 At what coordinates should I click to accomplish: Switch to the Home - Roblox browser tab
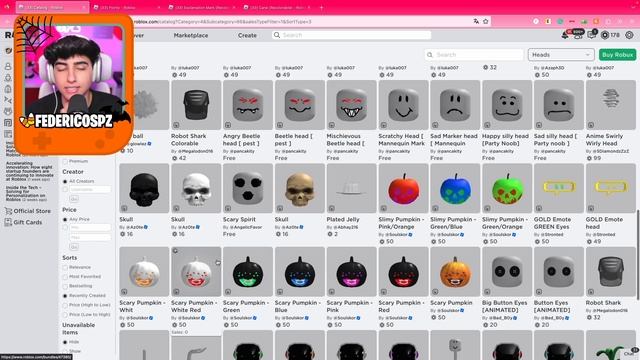tap(127, 7)
